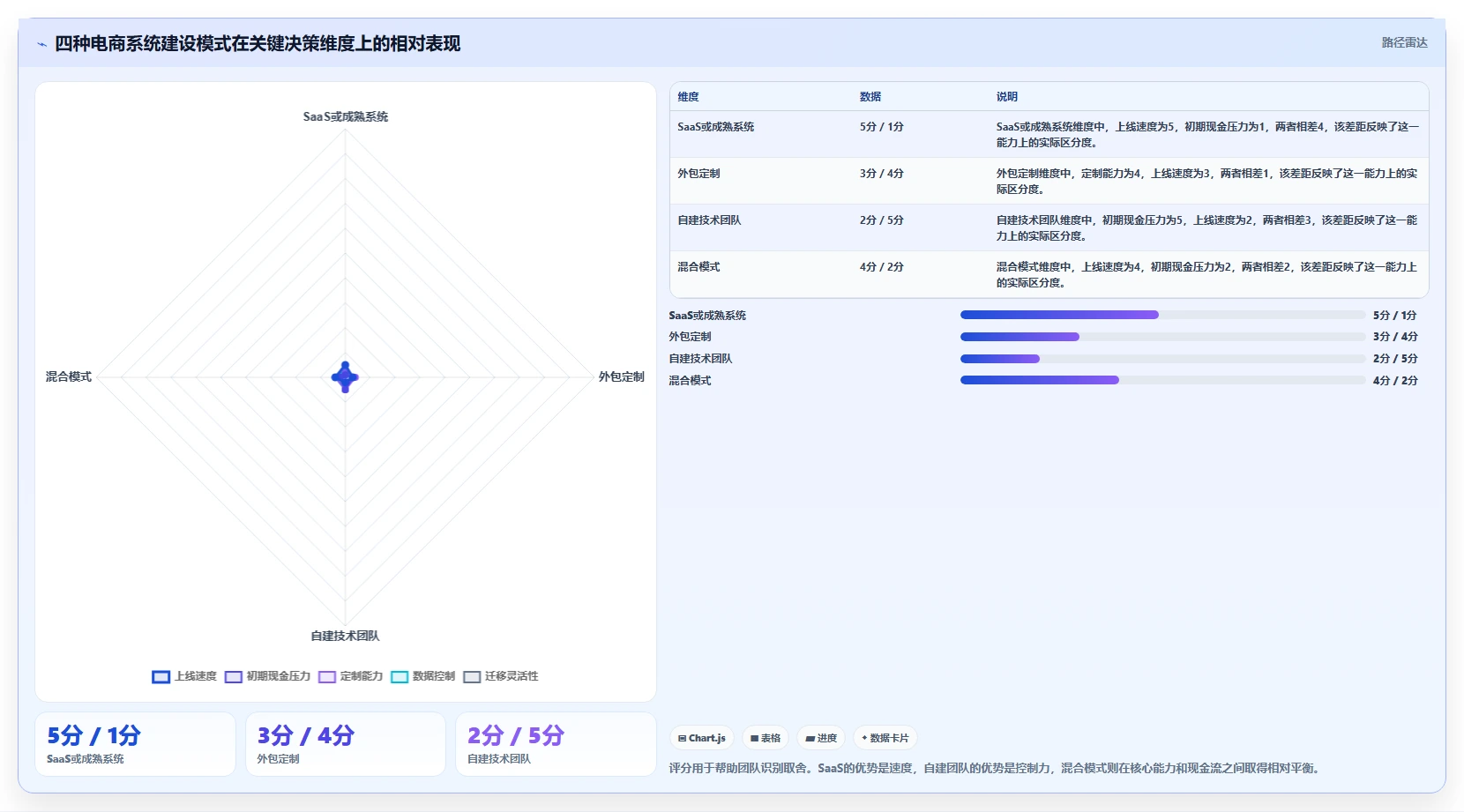Screen dimensions: 1464x812
Task: Select the SaaS或成熟系统 table row name
Action: 715,127
